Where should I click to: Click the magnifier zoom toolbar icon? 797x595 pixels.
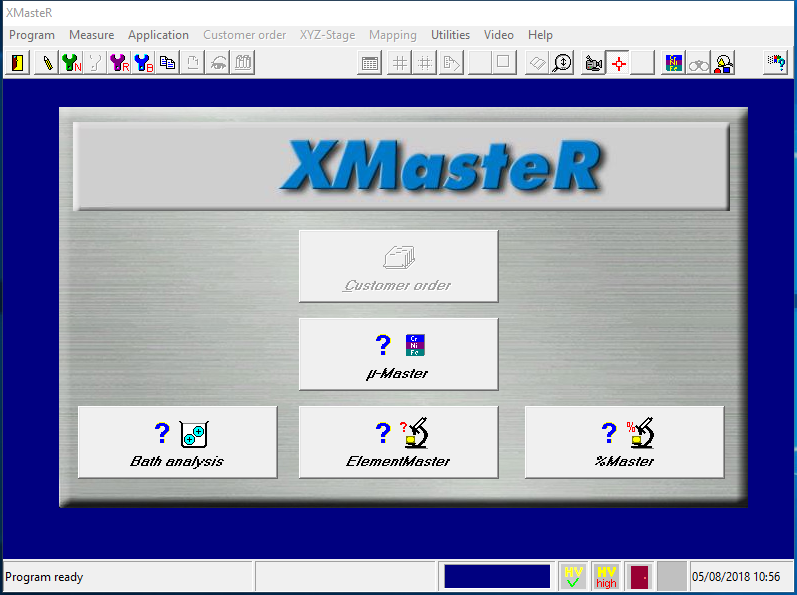coord(562,63)
